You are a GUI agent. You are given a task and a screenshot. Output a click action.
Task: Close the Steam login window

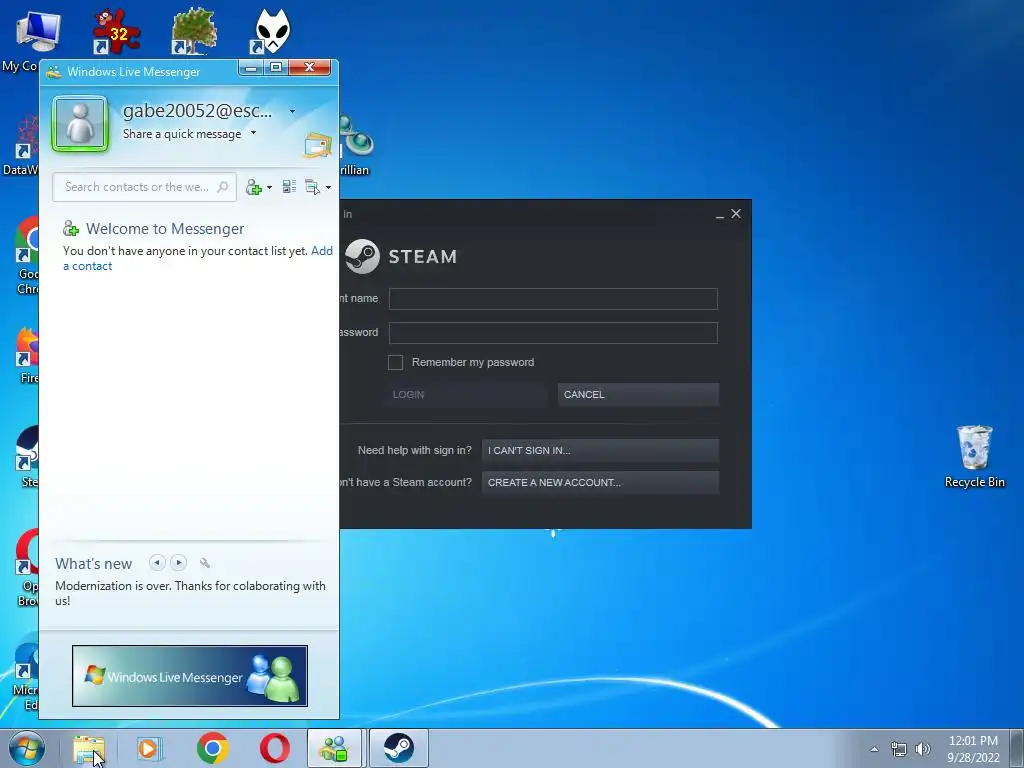[736, 214]
